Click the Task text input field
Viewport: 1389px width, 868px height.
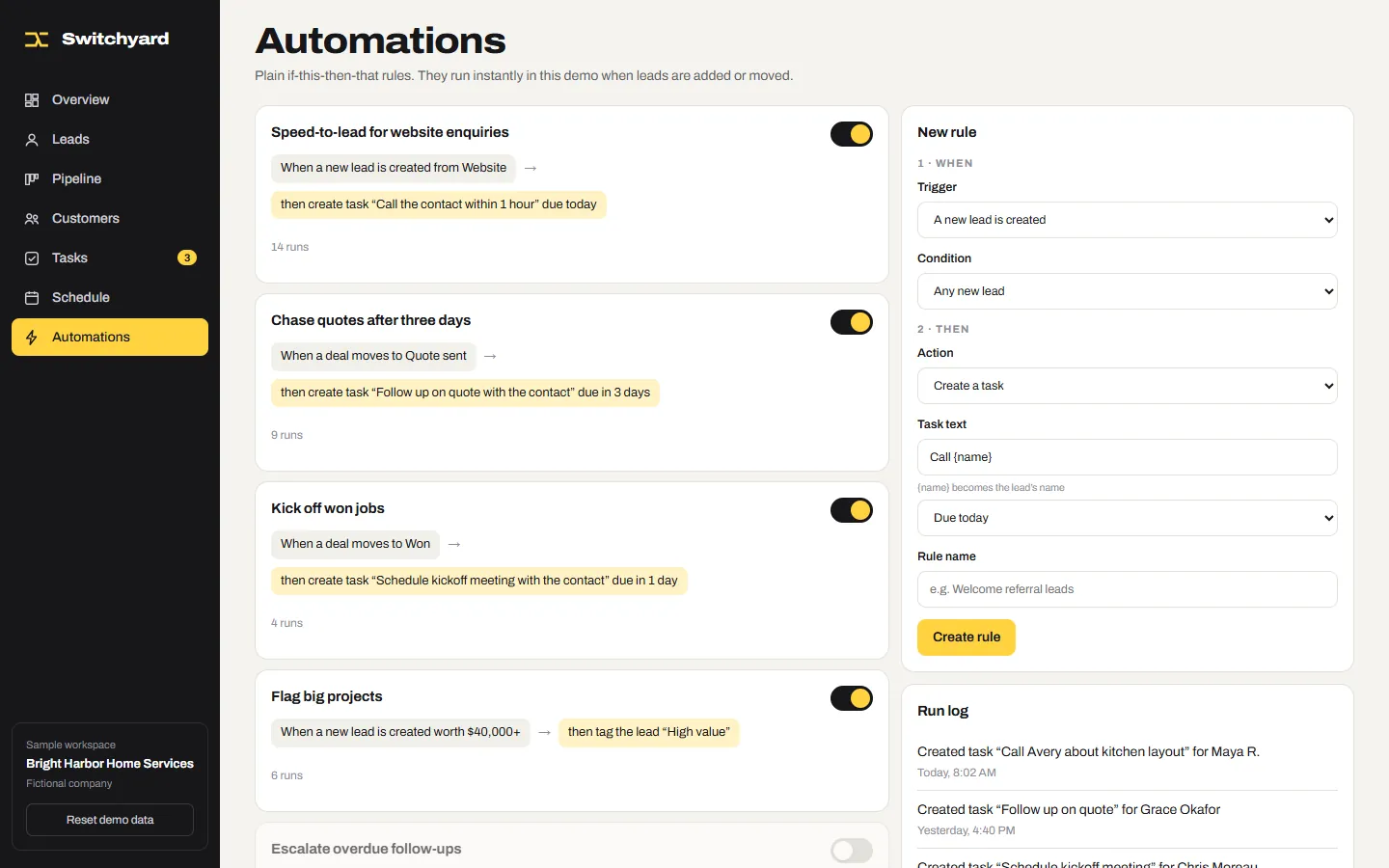click(x=1128, y=457)
